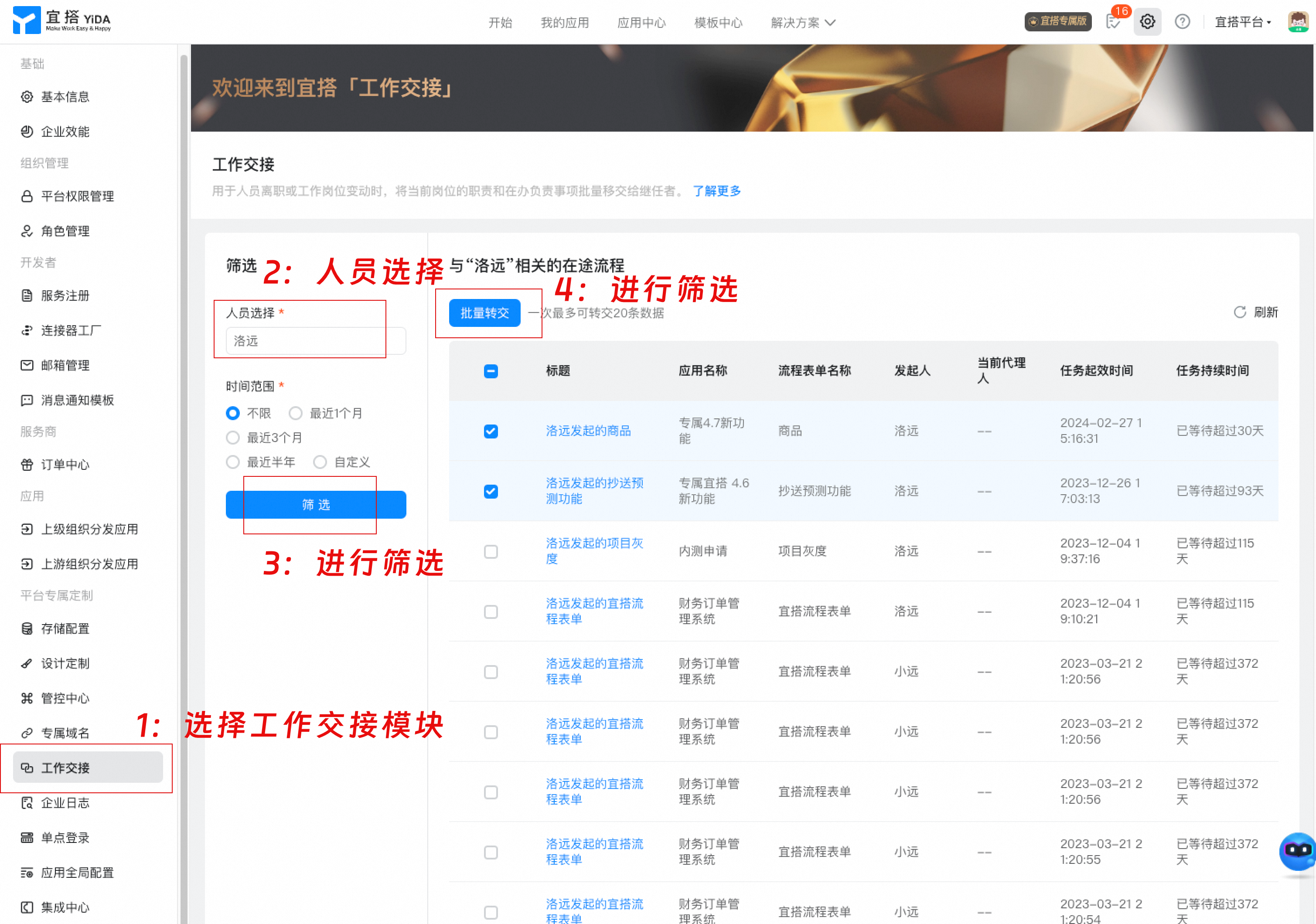Click the 人员选择 input field
Viewport: 1316px width, 924px height.
[316, 341]
